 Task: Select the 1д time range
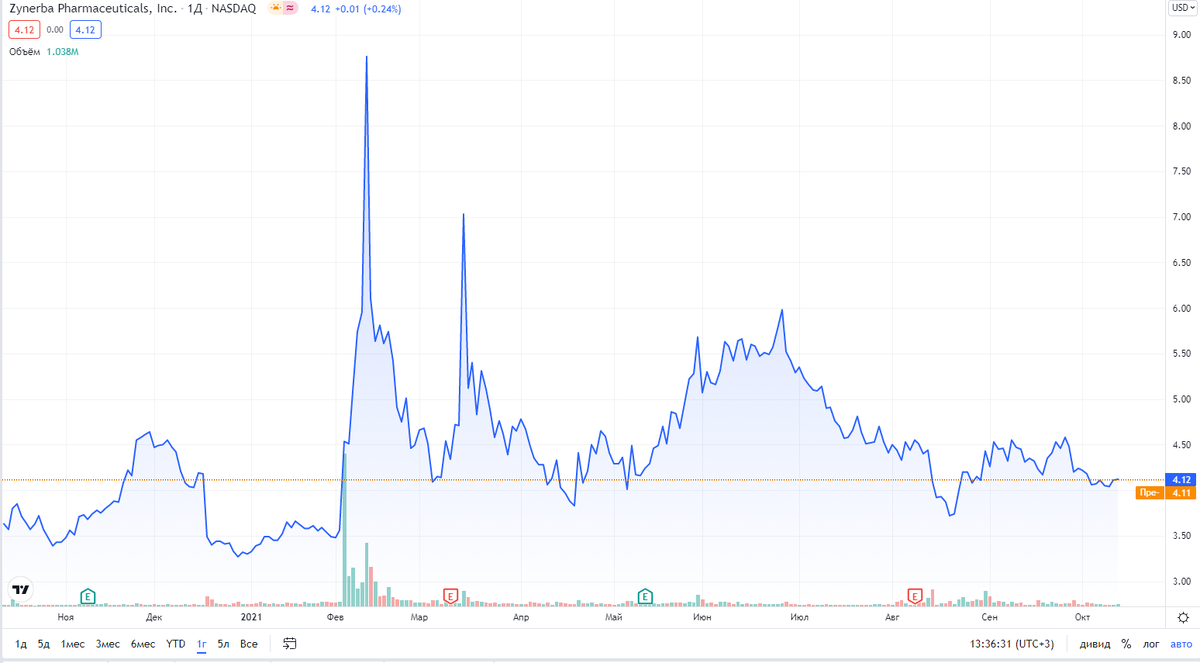[x=21, y=644]
